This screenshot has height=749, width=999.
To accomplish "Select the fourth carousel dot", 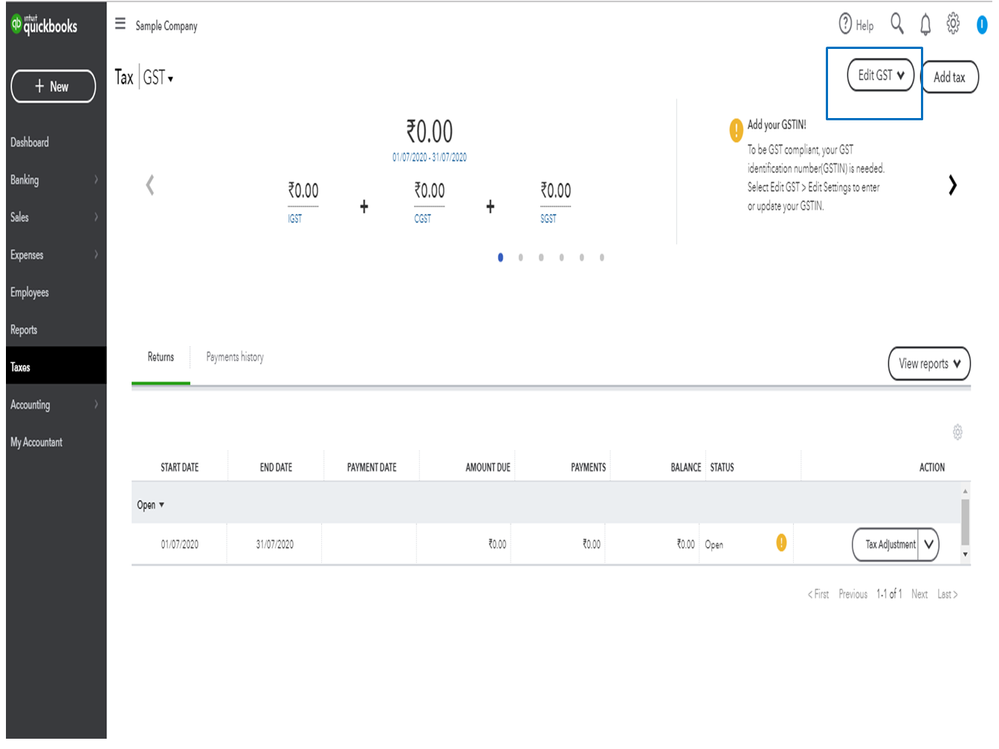I will [x=561, y=257].
